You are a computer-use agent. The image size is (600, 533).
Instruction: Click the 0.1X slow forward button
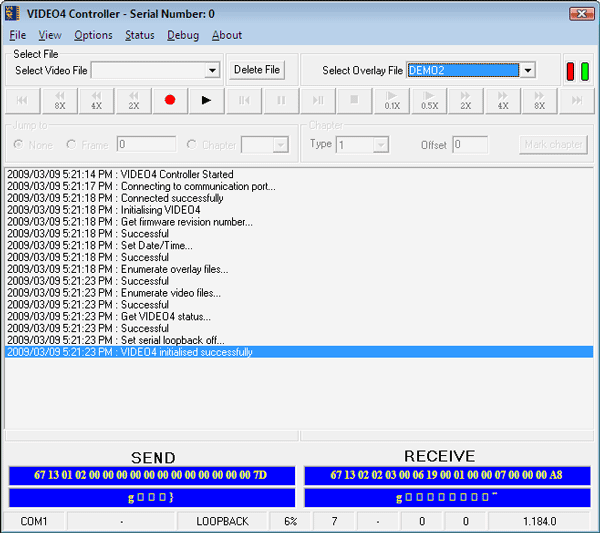coord(391,100)
